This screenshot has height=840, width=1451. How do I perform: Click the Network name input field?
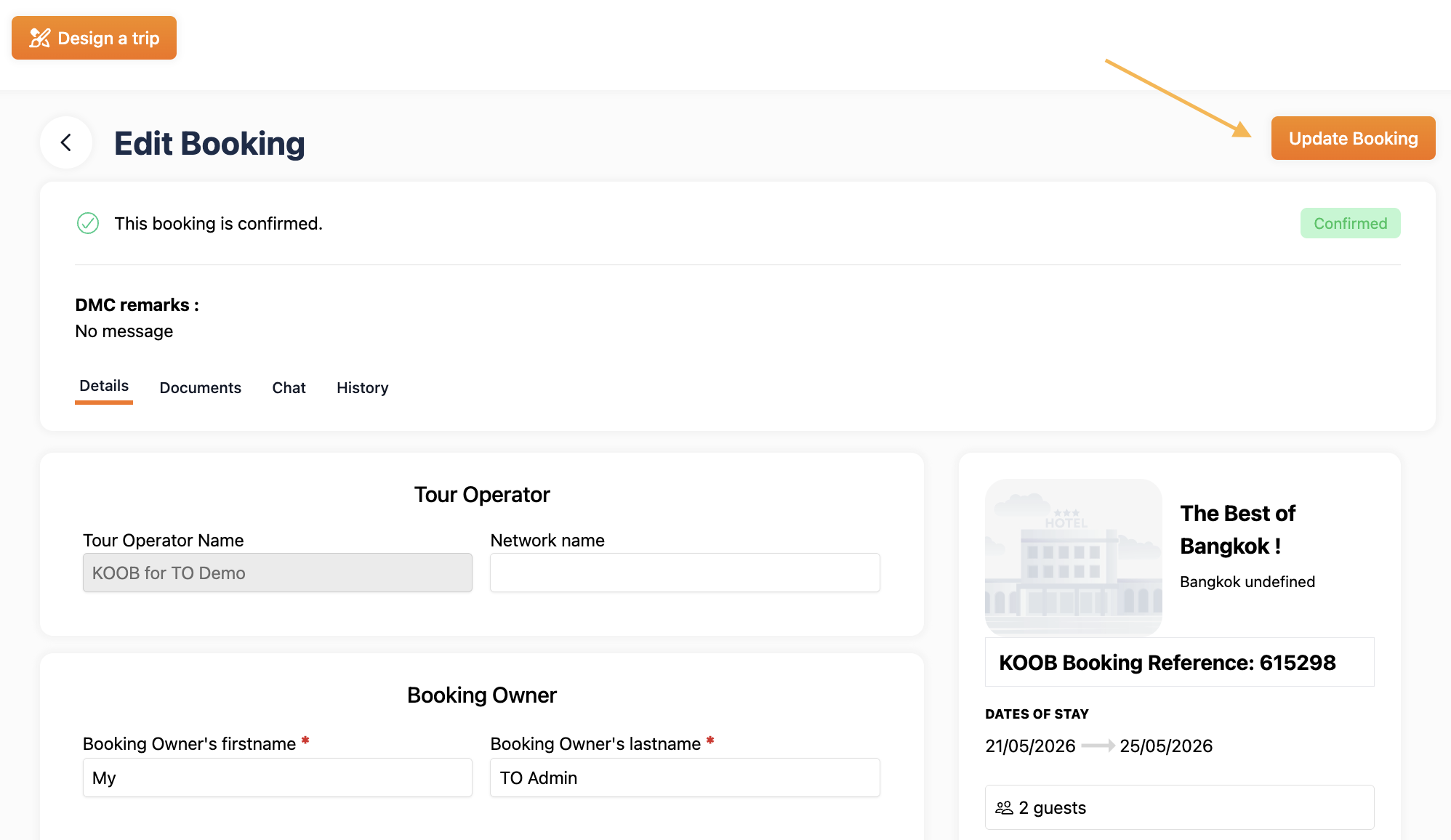tap(685, 573)
